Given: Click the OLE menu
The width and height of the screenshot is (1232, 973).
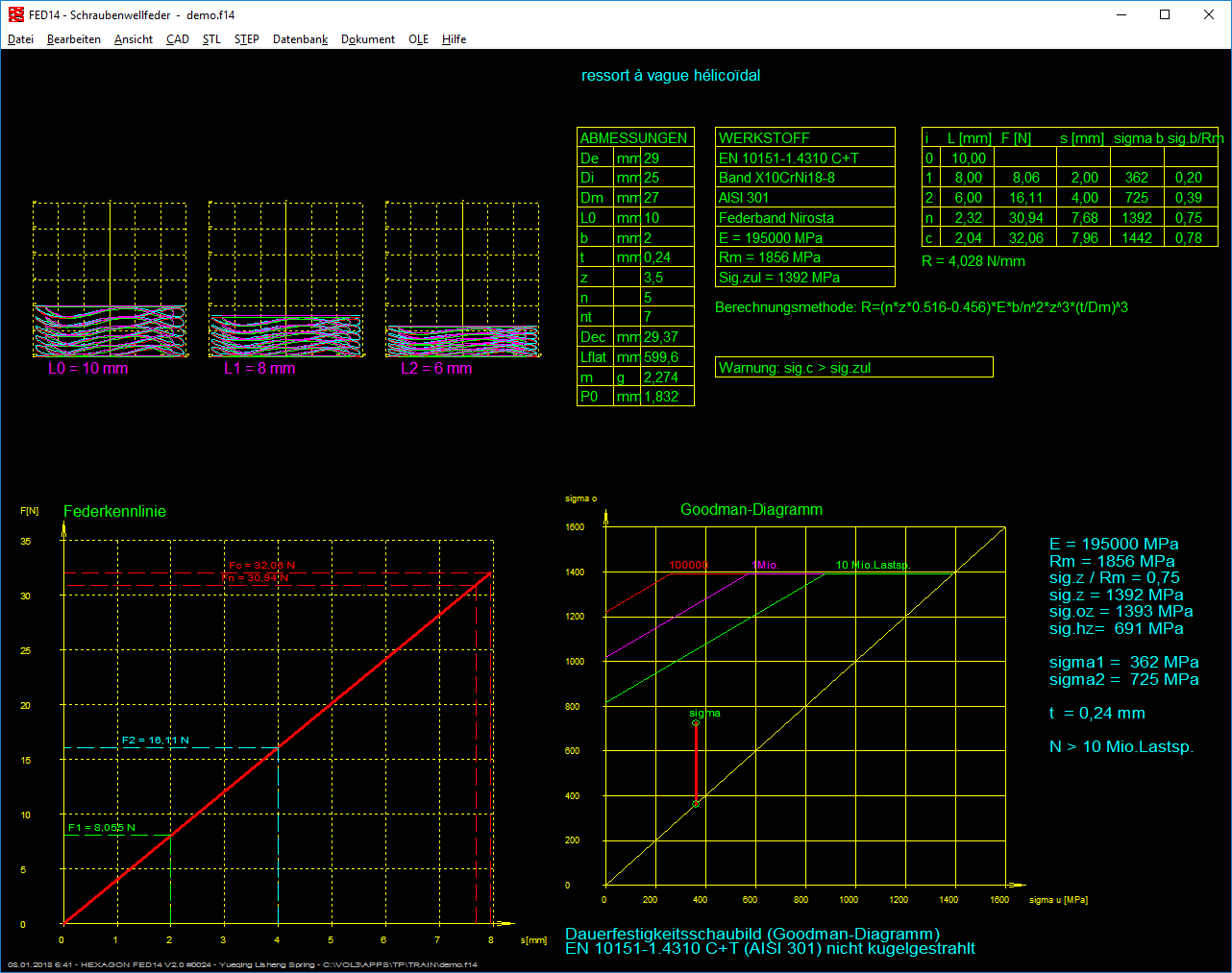Looking at the screenshot, I should coord(418,39).
